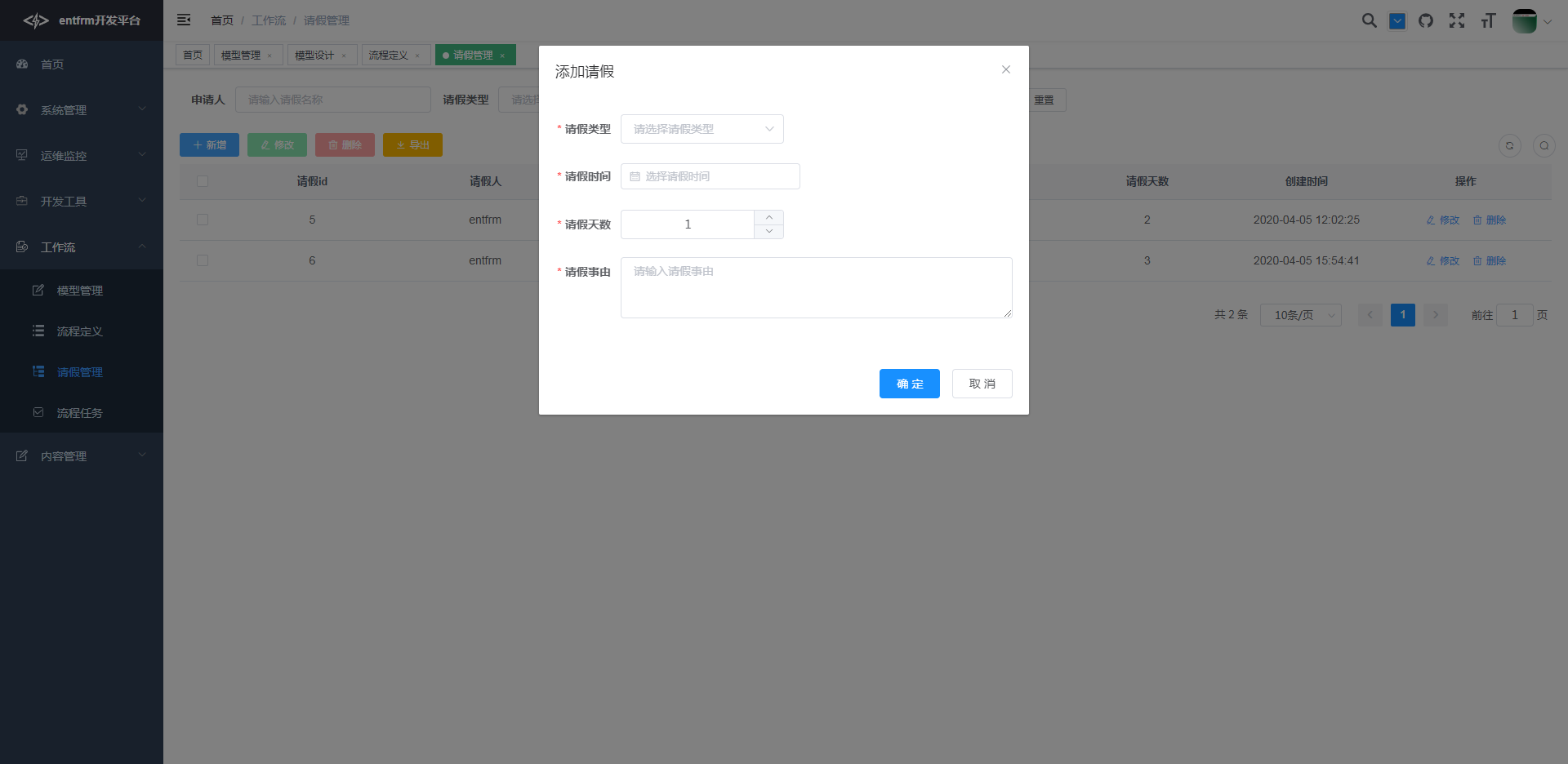Click the font size icon in the header

tap(1488, 20)
